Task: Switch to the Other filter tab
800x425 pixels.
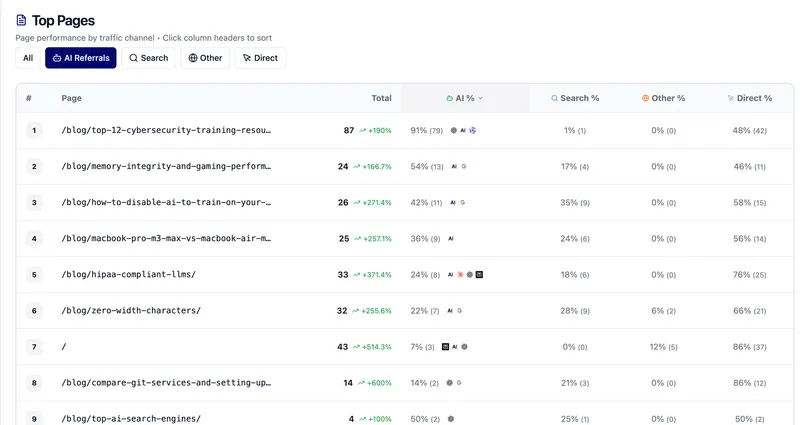Action: tap(205, 58)
